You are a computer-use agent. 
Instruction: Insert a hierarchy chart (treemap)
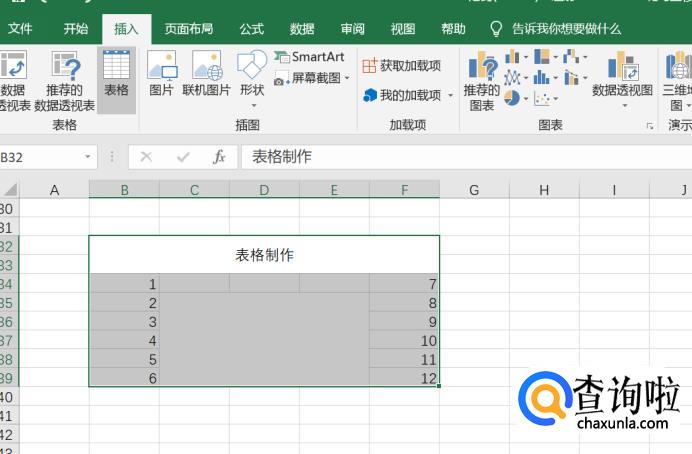click(x=542, y=57)
